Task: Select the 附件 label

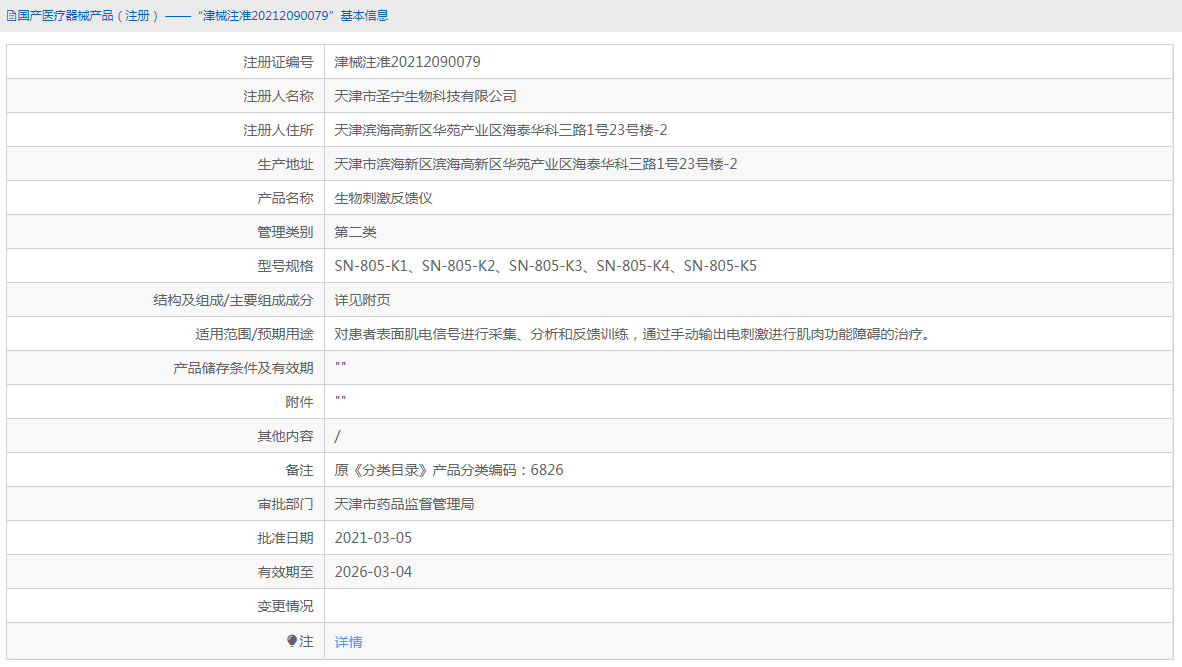Action: (299, 402)
